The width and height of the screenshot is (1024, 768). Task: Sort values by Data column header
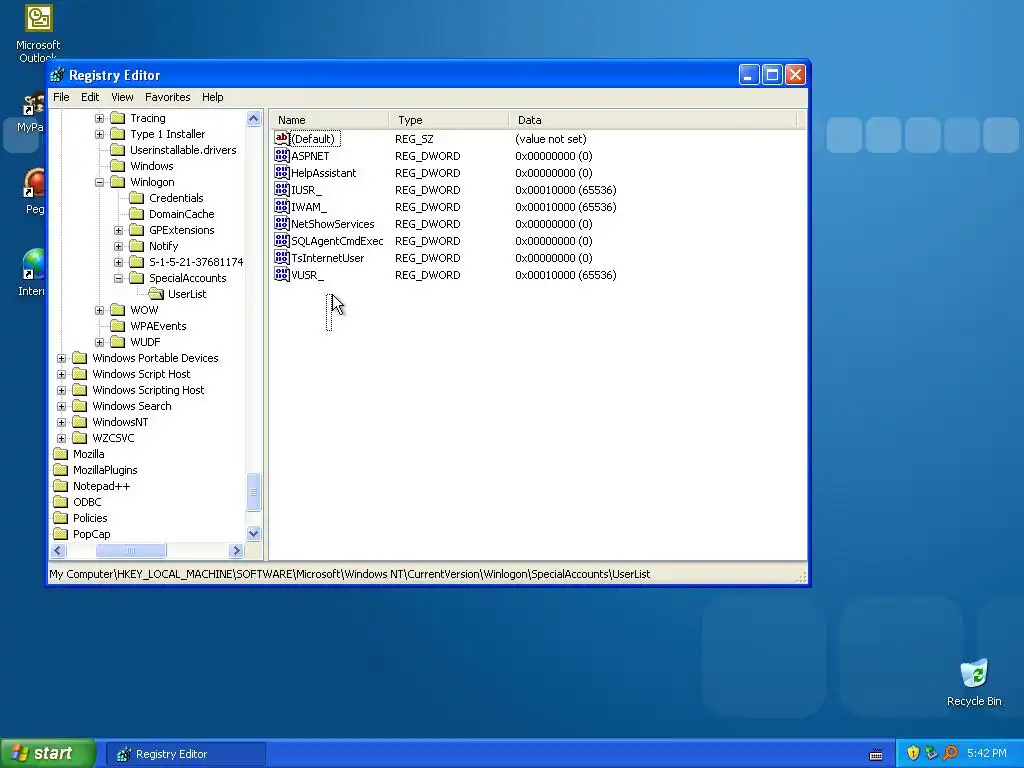[x=653, y=120]
